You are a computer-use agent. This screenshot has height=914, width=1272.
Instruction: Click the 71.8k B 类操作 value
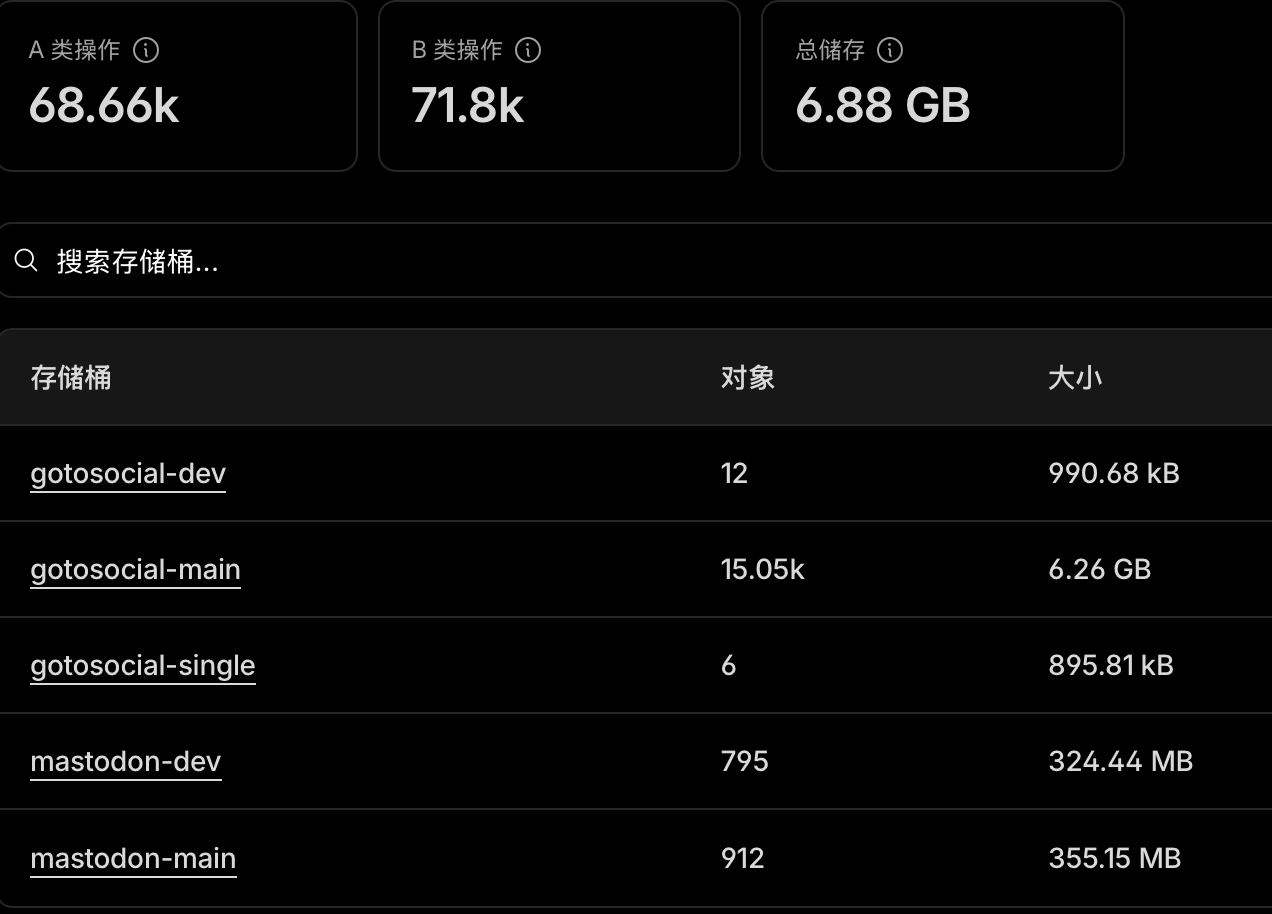pos(467,105)
